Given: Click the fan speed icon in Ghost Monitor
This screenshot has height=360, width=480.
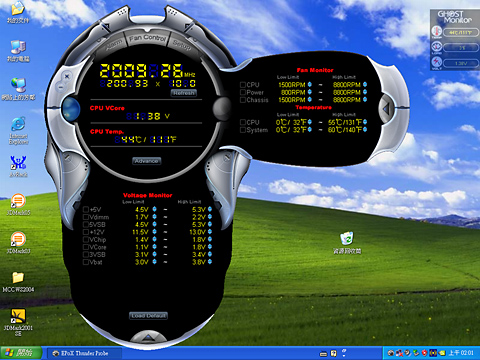Looking at the screenshot, I should pyautogui.click(x=437, y=47).
